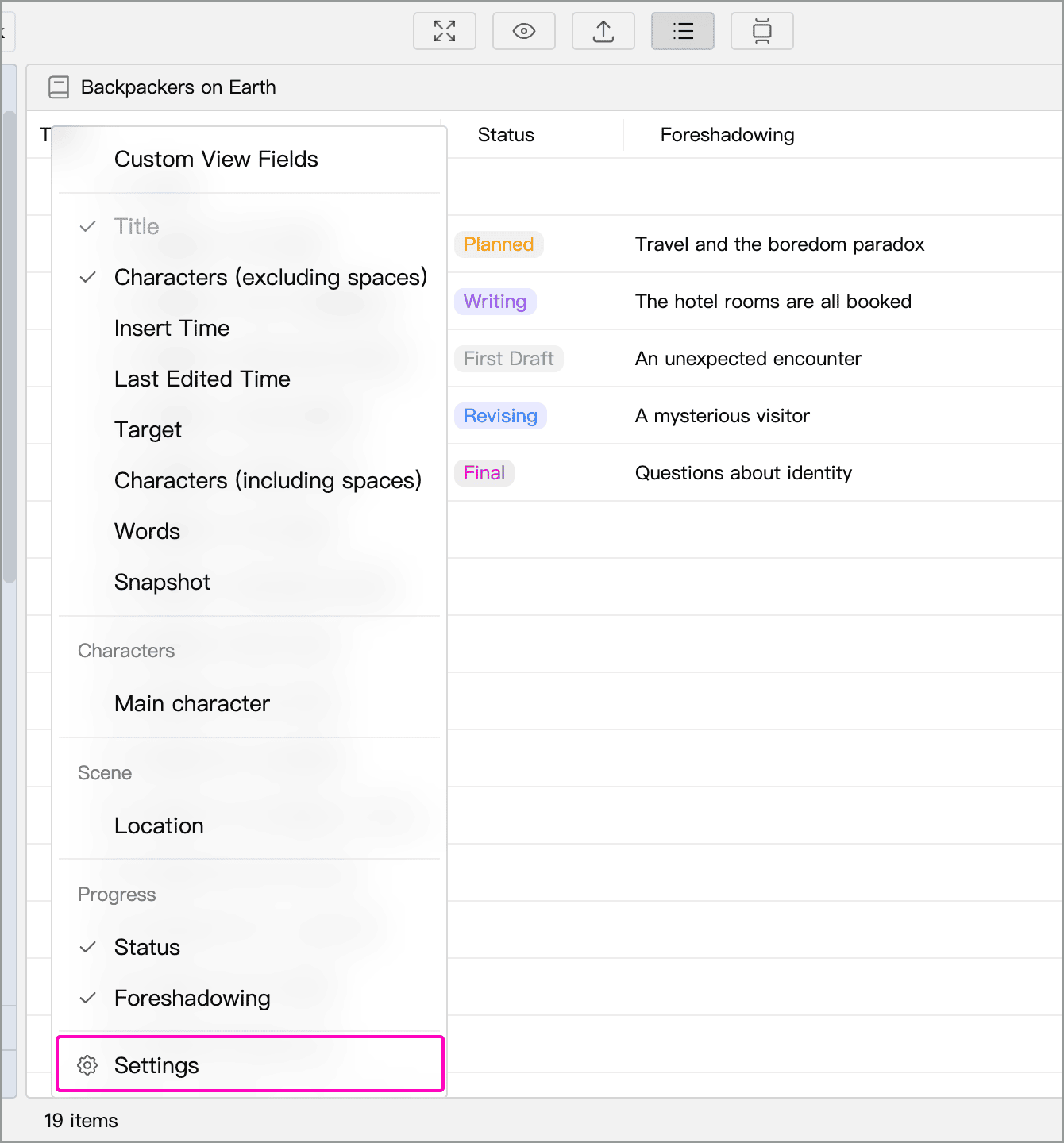Click the Status column header

506,135
